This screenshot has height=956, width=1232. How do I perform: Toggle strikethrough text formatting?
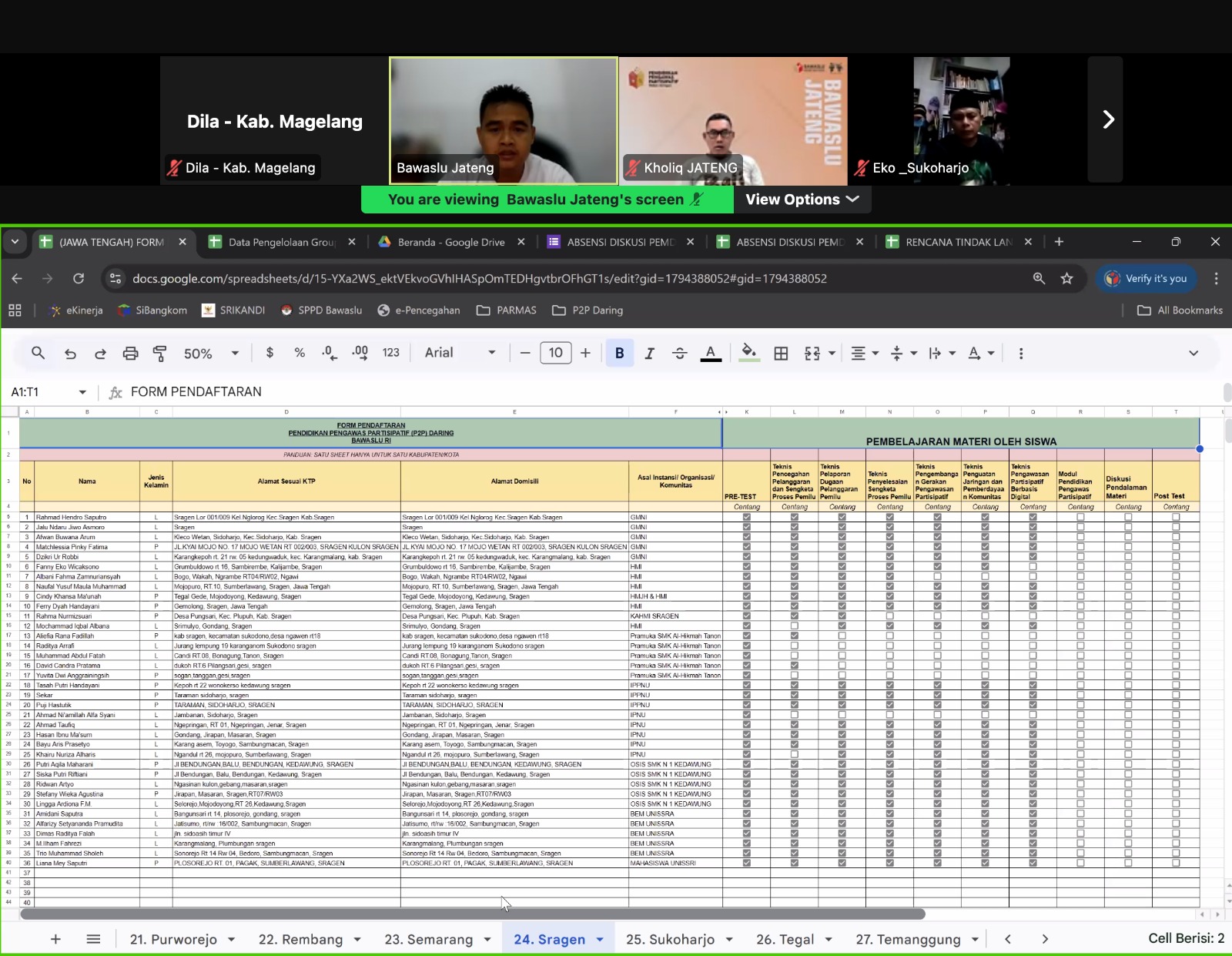click(x=679, y=354)
